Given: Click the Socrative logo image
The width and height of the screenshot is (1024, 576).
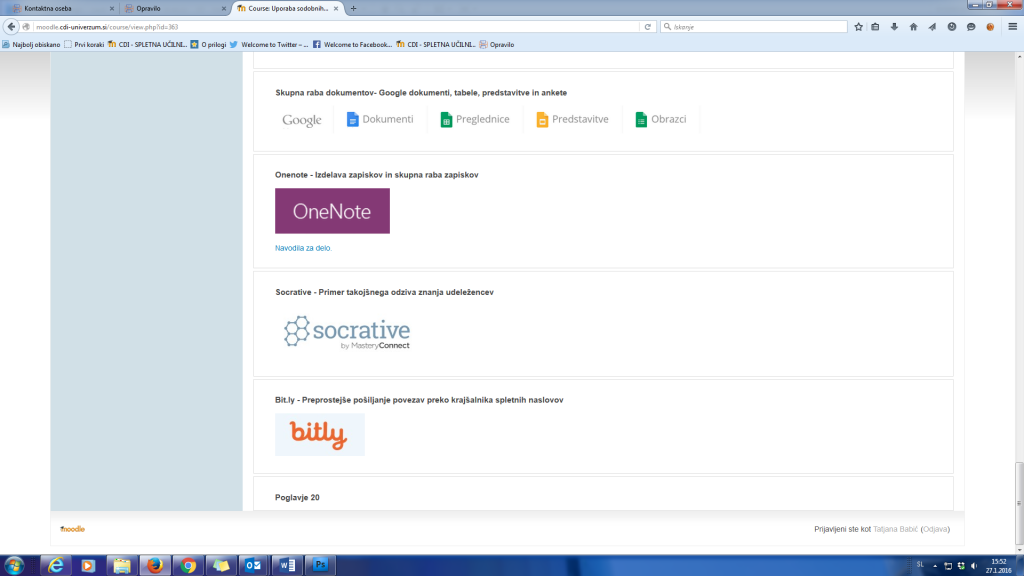Looking at the screenshot, I should (x=347, y=332).
